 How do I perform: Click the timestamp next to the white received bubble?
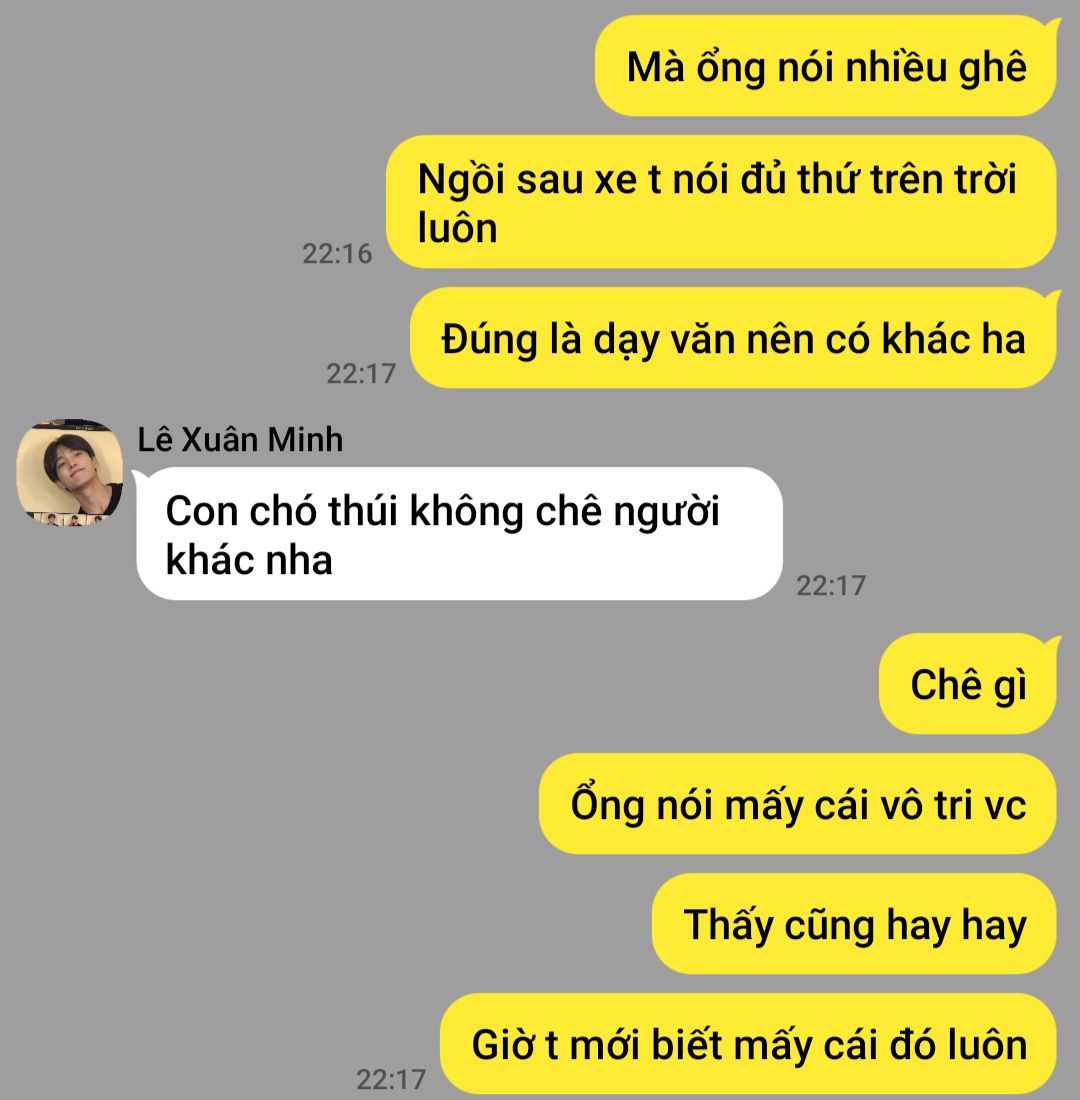tap(831, 585)
